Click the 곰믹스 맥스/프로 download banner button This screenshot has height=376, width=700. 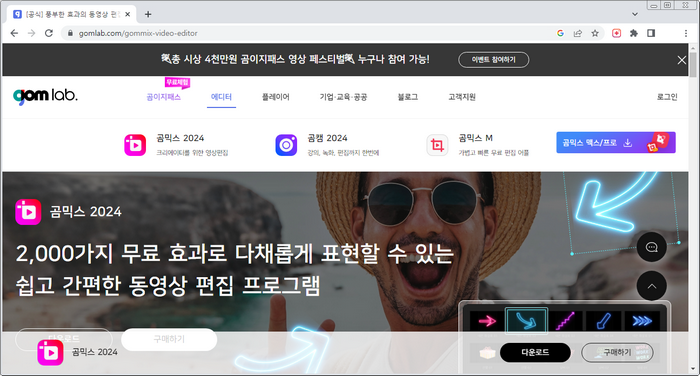tap(616, 142)
